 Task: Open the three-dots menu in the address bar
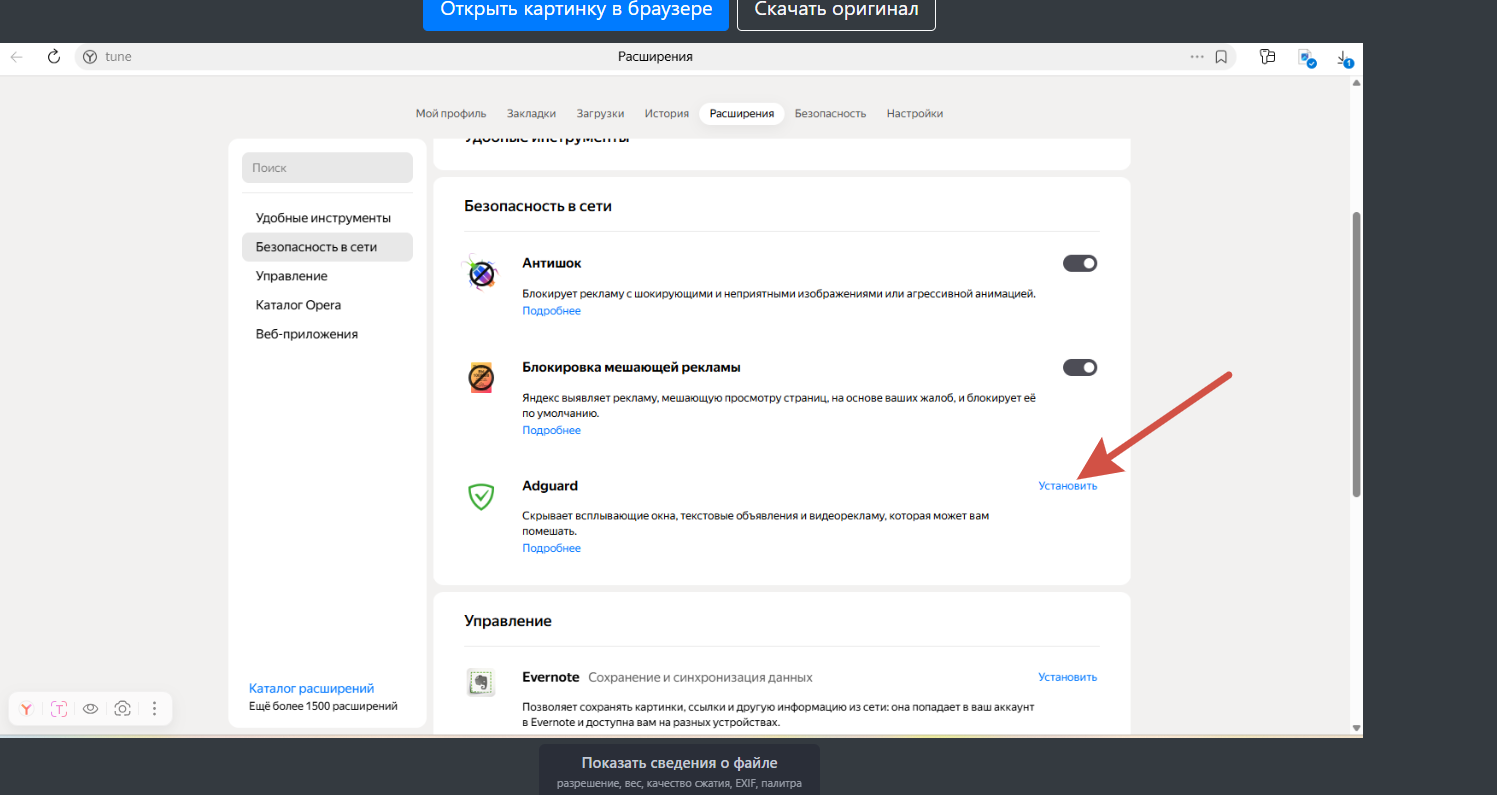(1197, 57)
